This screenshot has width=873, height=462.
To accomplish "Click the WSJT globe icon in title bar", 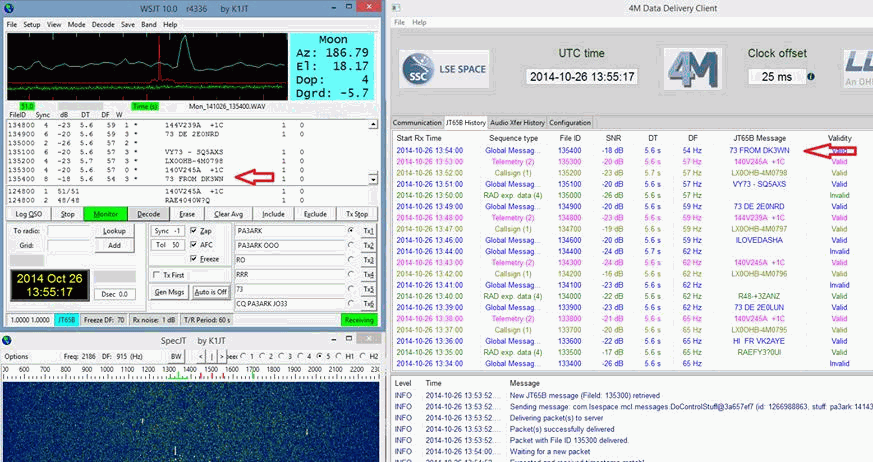I will click(8, 8).
